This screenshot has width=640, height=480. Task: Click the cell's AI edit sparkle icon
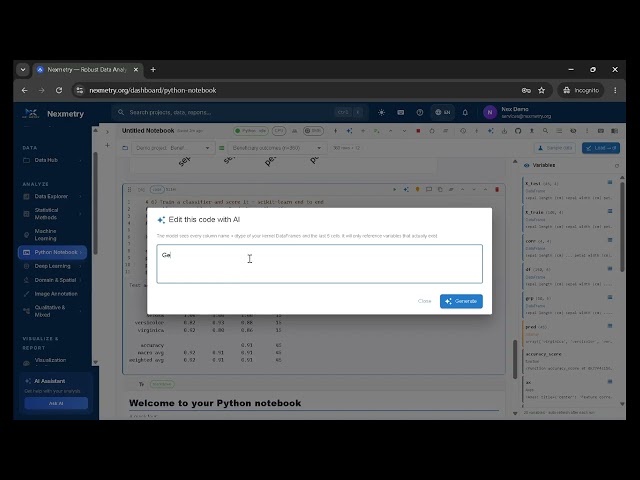(406, 189)
